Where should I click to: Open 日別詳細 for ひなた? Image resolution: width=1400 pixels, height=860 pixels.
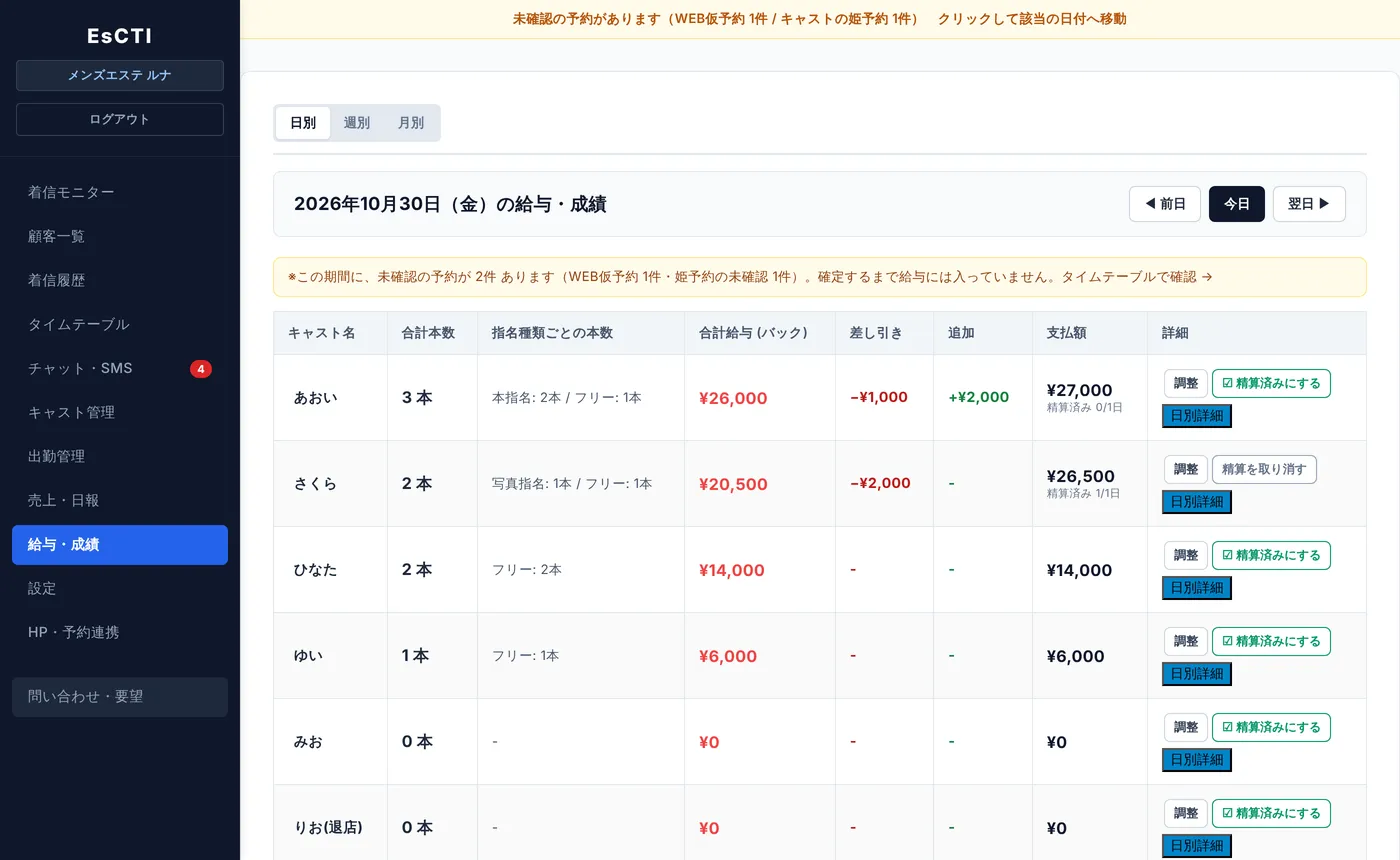click(x=1197, y=588)
